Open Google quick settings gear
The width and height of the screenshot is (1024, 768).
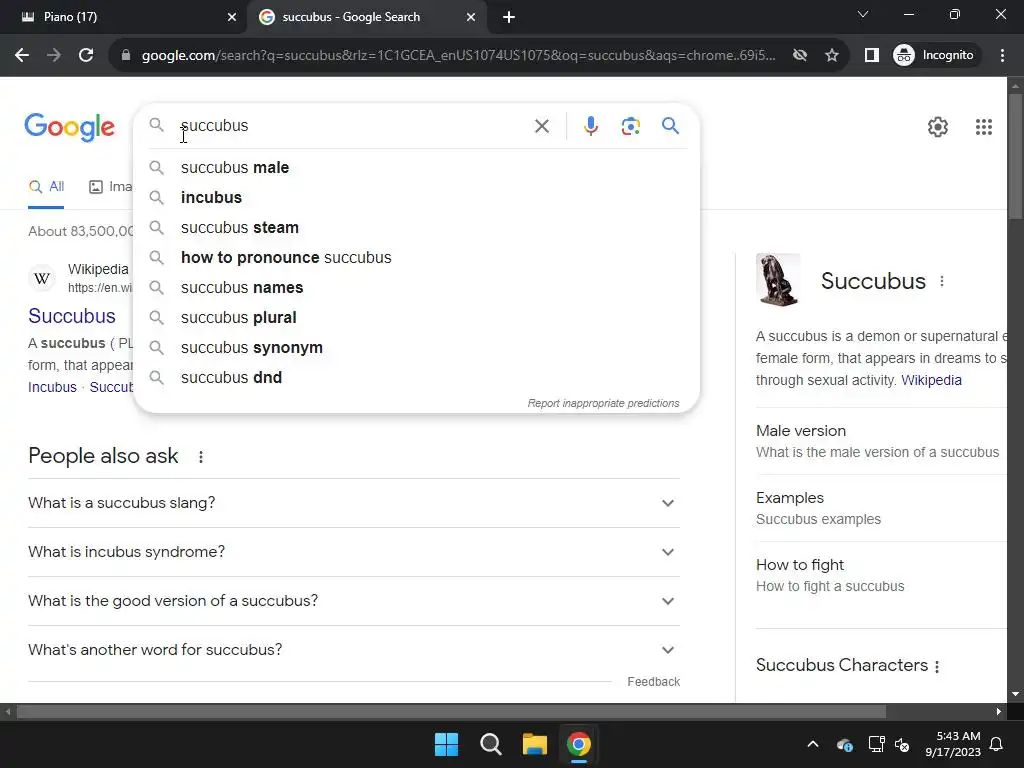pyautogui.click(x=938, y=127)
